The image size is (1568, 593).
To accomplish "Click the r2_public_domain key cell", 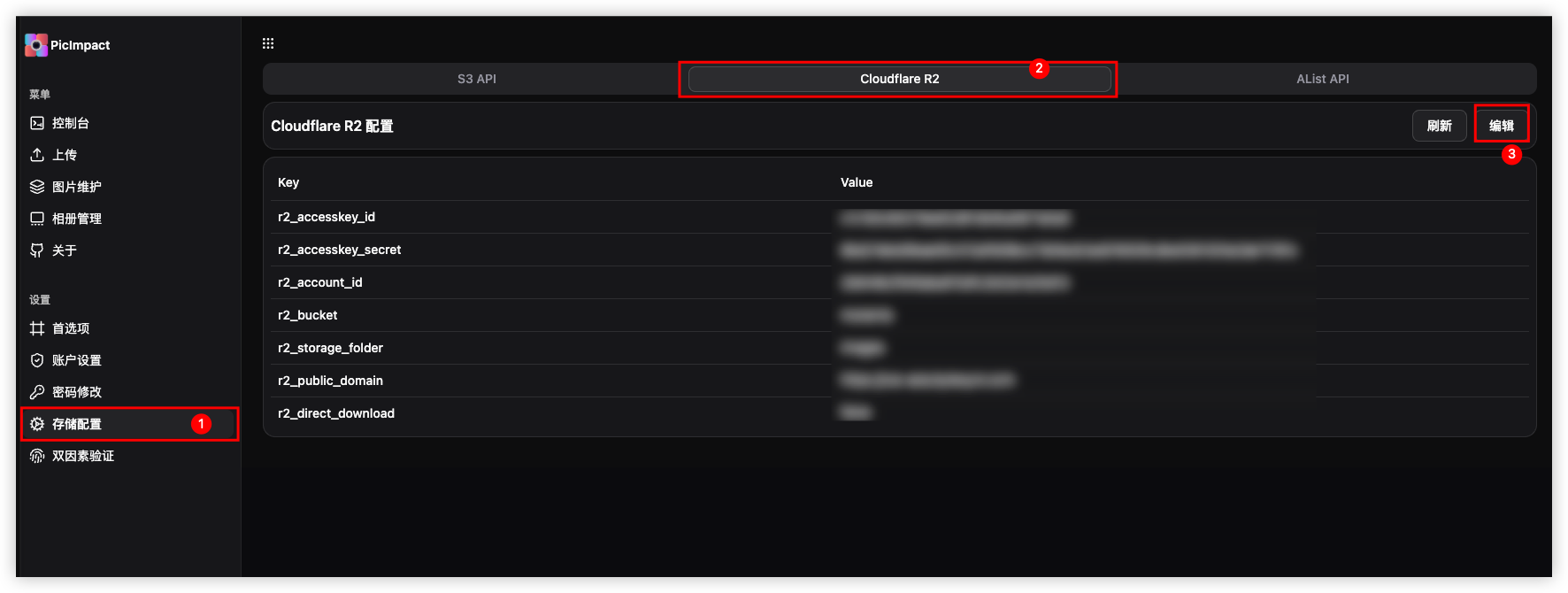I will pos(331,381).
